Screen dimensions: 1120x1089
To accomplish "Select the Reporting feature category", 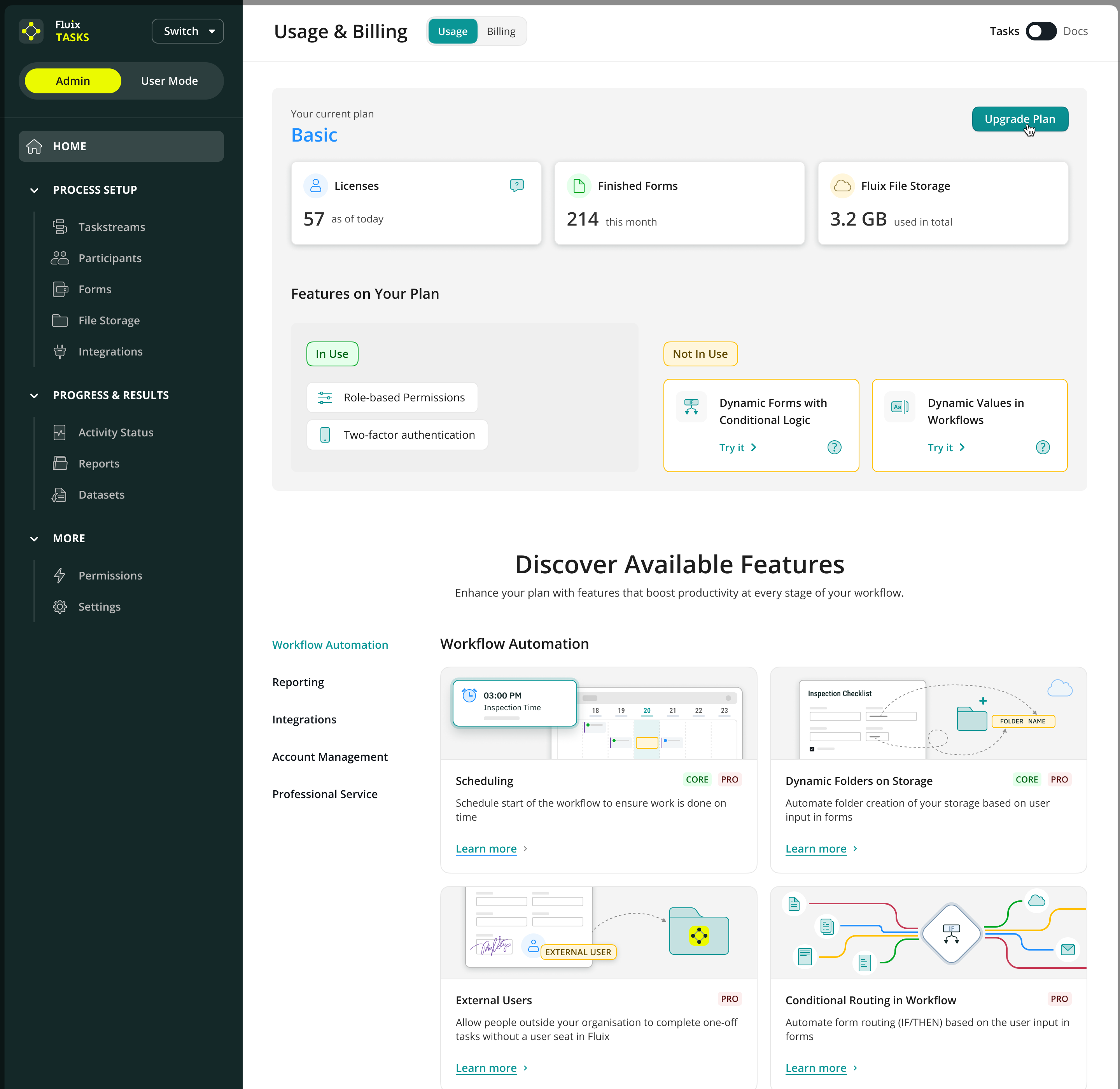I will 297,682.
